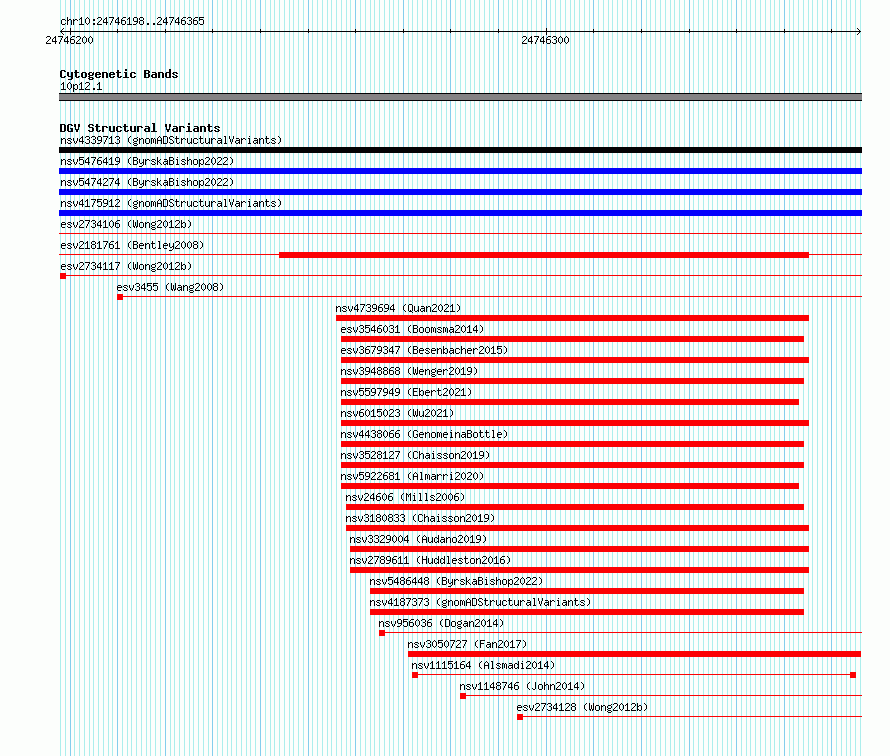This screenshot has height=756, width=890.
Task: Click the 10p12.1 cytogenetic band bar
Action: [x=460, y=97]
